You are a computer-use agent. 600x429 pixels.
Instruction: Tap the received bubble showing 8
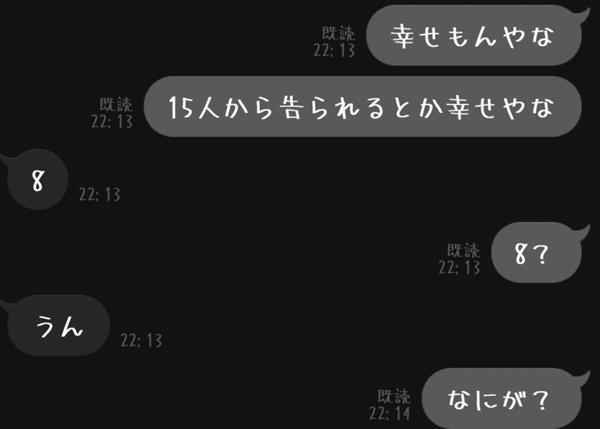pyautogui.click(x=38, y=179)
